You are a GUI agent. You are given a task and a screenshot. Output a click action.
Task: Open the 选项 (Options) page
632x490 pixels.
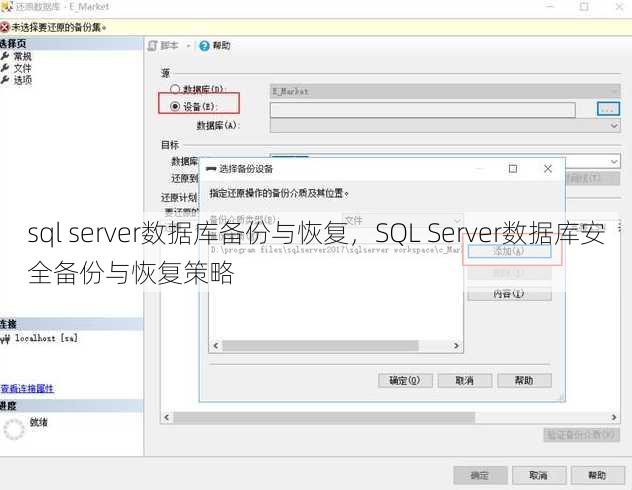click(x=23, y=80)
